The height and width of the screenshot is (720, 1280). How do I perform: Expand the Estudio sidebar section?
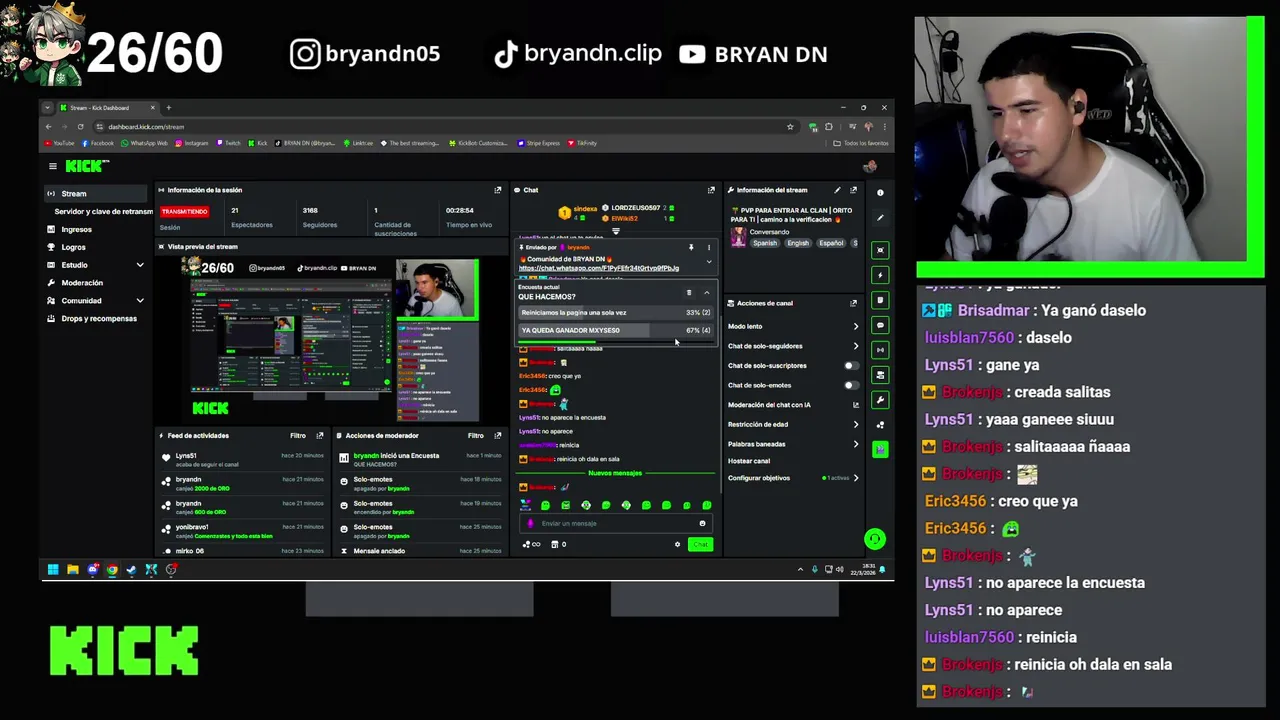click(x=140, y=265)
